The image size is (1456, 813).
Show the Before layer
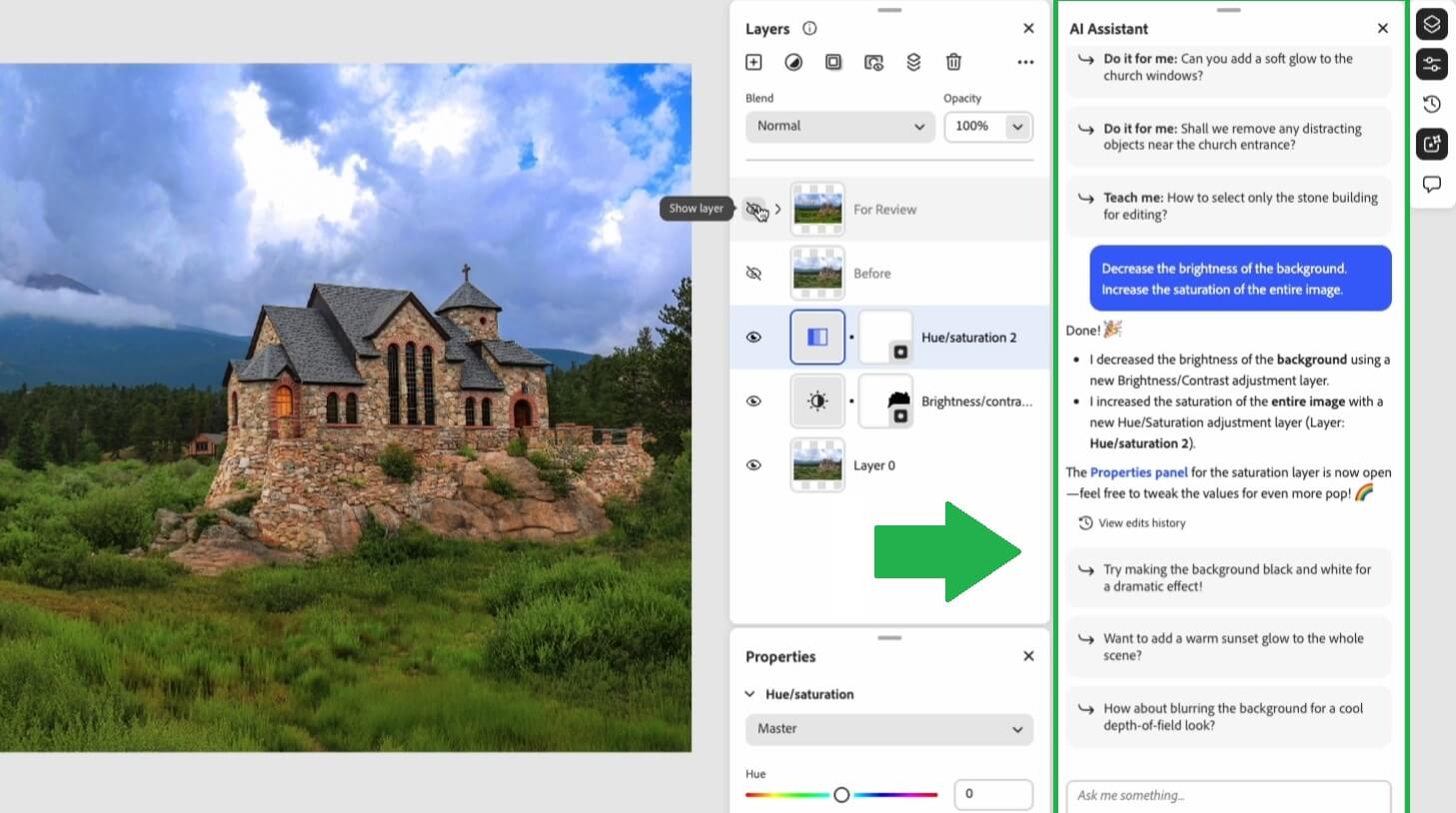(x=754, y=273)
